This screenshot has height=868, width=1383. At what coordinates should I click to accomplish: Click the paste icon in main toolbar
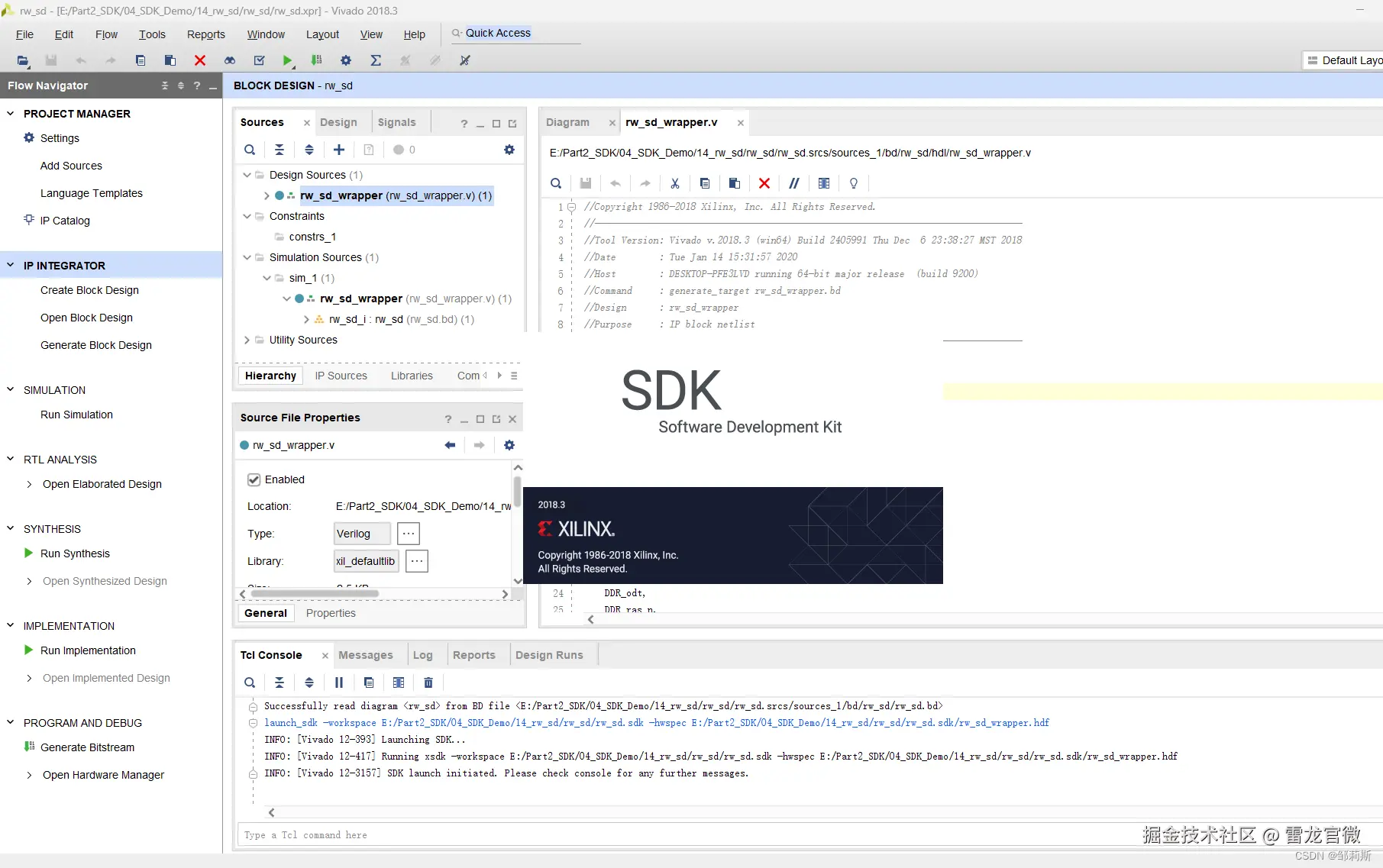pyautogui.click(x=170, y=60)
